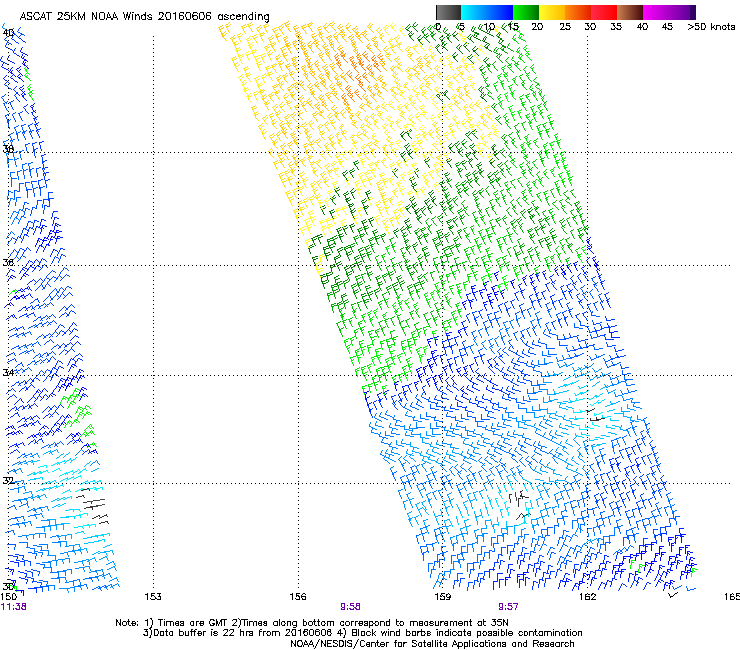This screenshot has height=650, width=740.
Task: Click the 34 latitude axis label
Action: (x=8, y=372)
